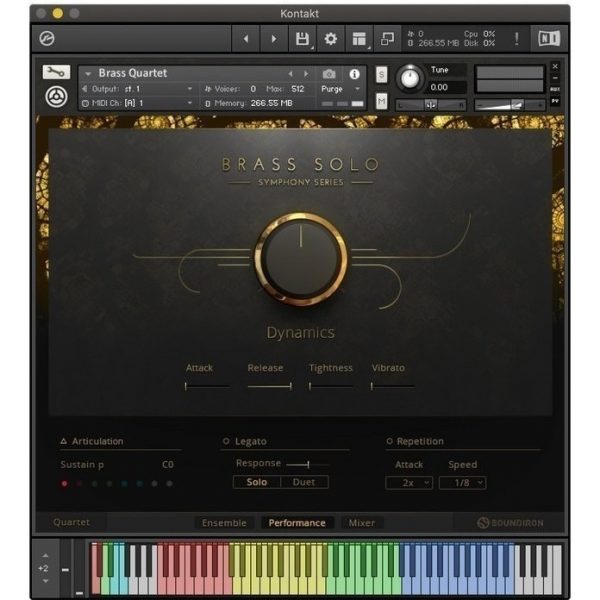The width and height of the screenshot is (600, 600).
Task: Open the Quartet instrument selector
Action: click(71, 522)
